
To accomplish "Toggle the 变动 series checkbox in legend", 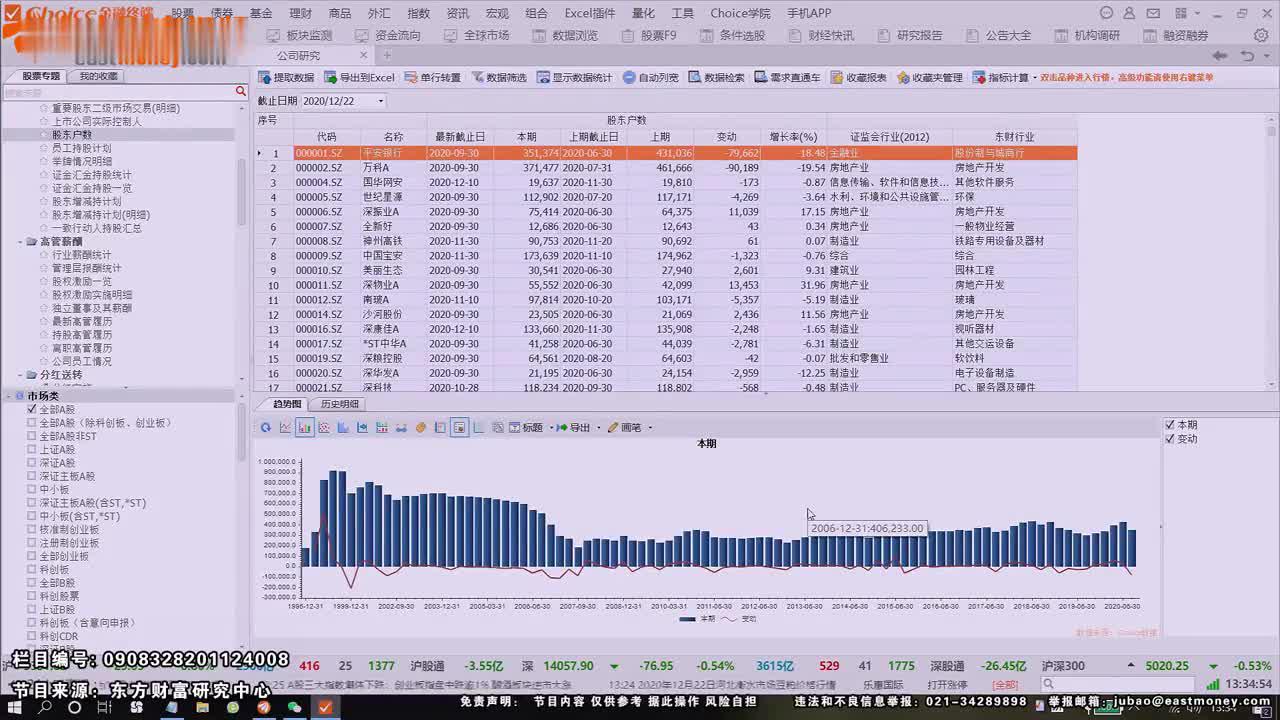I will [1171, 439].
